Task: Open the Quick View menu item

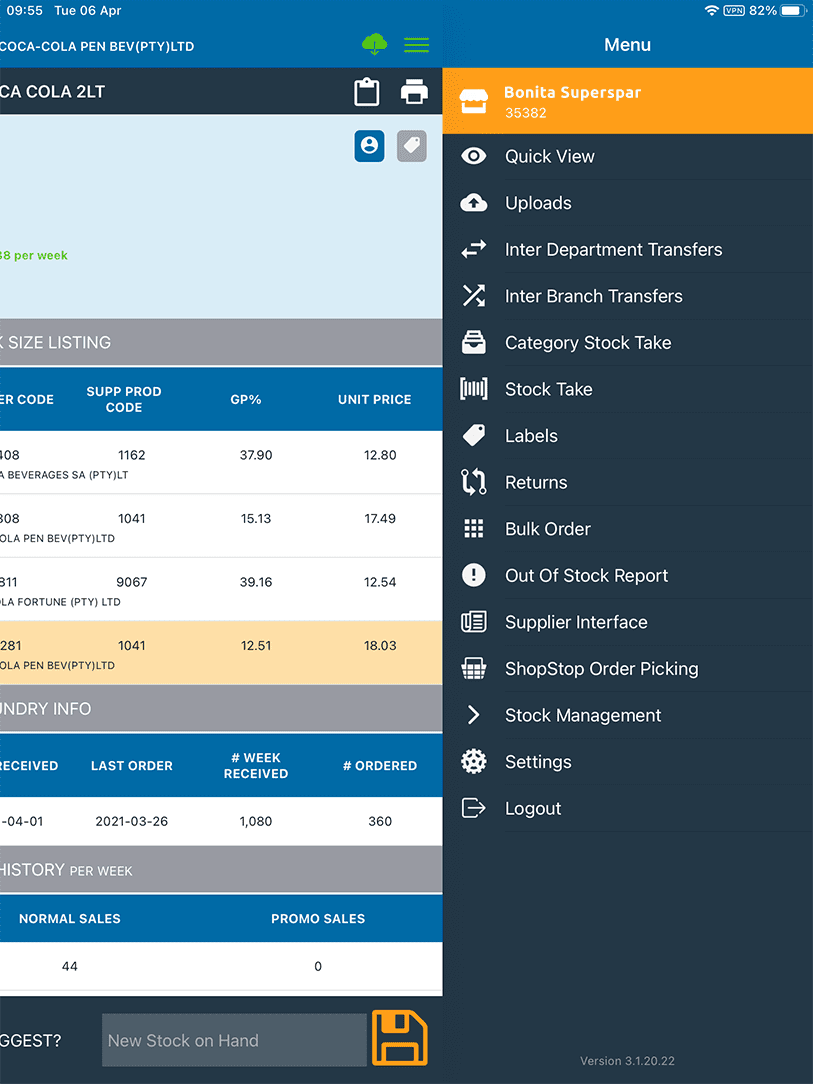Action: pos(627,156)
